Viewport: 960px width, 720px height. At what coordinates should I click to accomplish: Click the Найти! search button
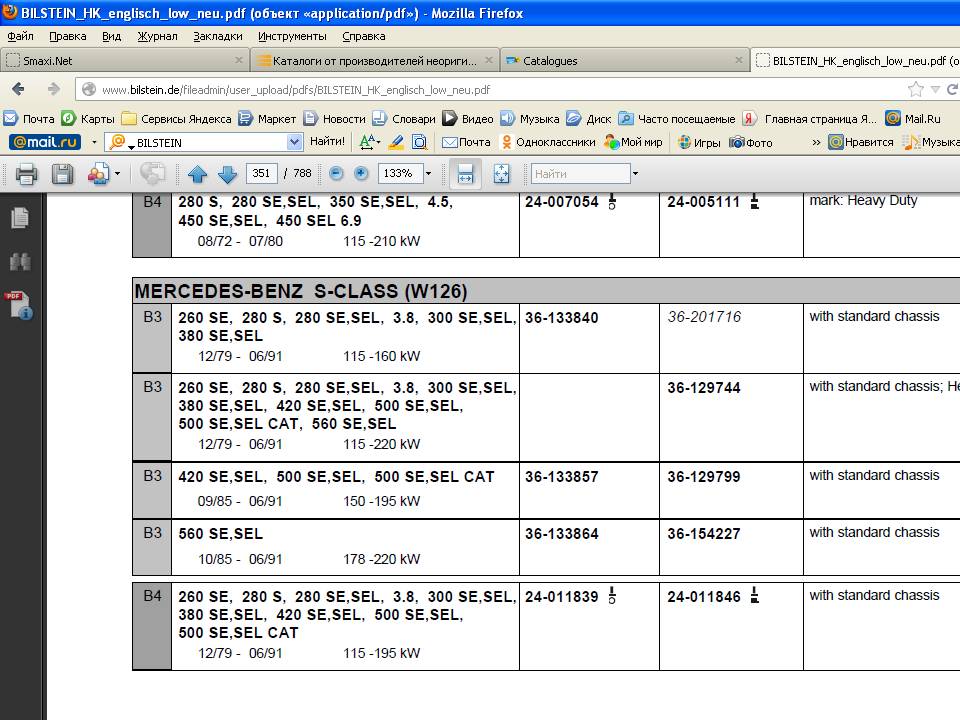[x=327, y=142]
